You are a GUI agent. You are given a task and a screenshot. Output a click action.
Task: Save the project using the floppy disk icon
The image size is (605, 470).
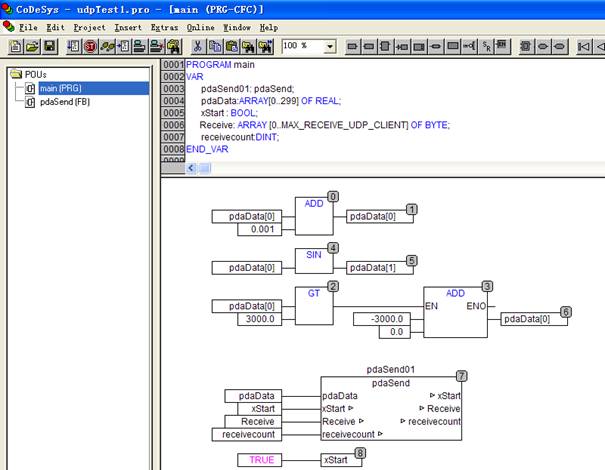tap(49, 46)
